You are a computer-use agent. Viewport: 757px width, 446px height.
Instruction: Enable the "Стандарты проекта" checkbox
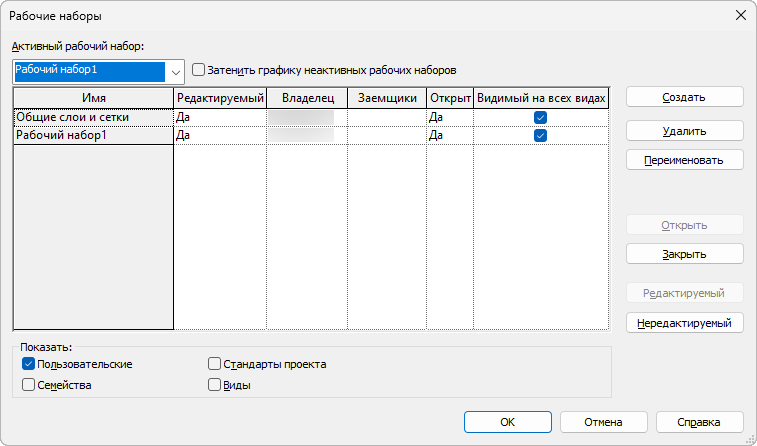(214, 364)
